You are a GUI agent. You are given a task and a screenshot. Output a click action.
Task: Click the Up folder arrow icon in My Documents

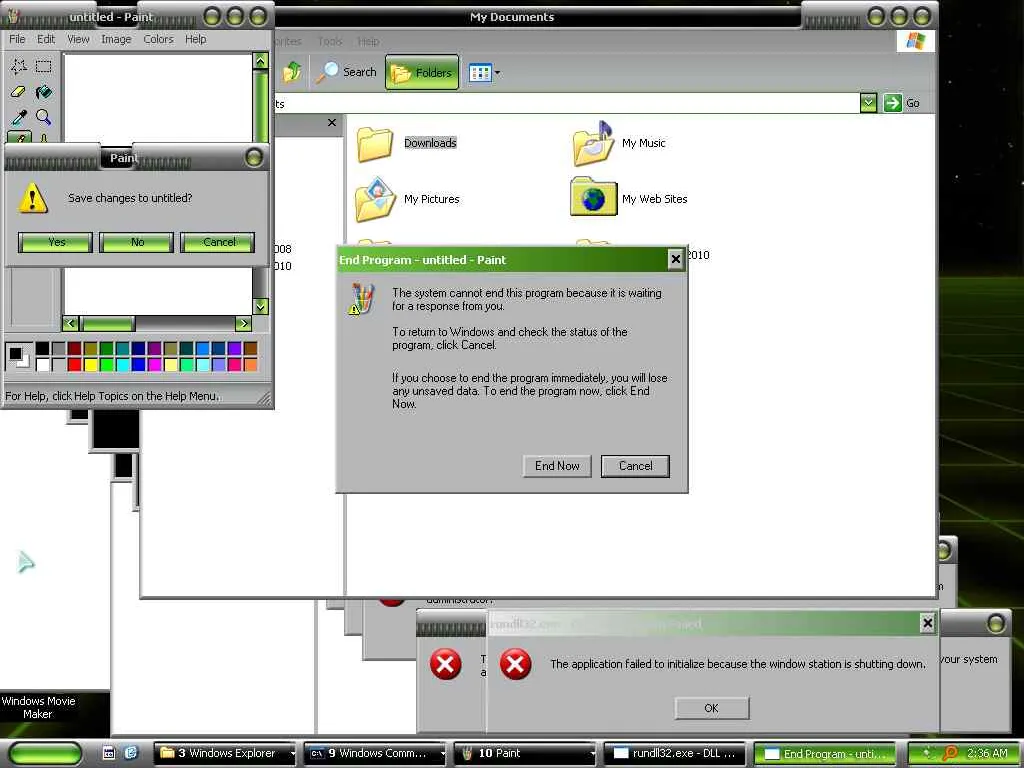(x=292, y=72)
